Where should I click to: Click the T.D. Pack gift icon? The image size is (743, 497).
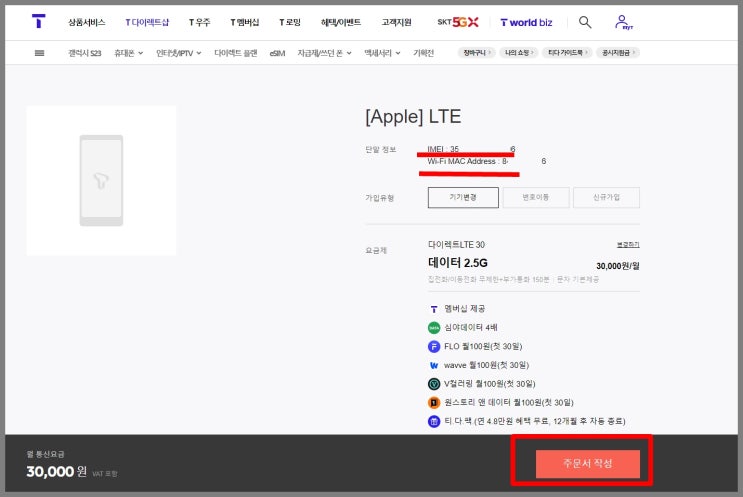(x=434, y=421)
